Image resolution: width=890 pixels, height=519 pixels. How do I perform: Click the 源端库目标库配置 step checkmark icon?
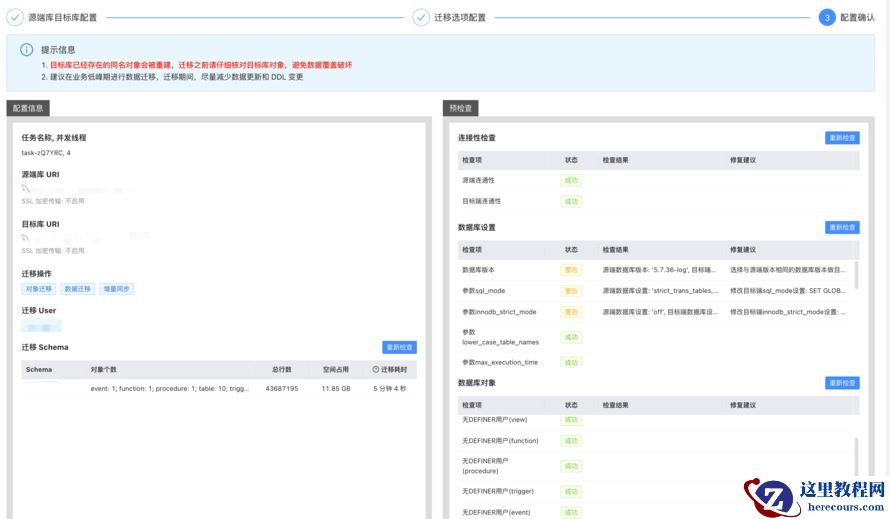tap(15, 17)
